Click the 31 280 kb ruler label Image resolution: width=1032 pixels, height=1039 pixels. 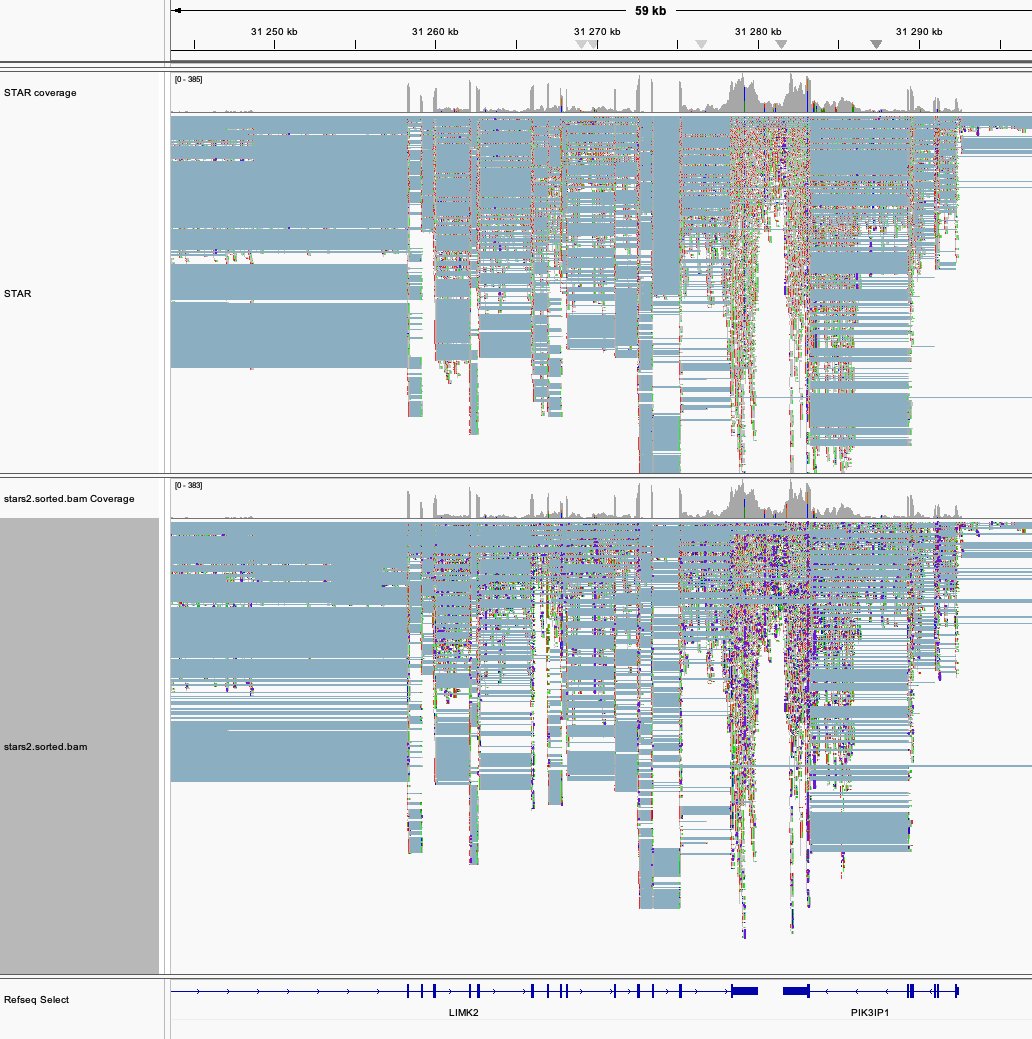coord(758,31)
